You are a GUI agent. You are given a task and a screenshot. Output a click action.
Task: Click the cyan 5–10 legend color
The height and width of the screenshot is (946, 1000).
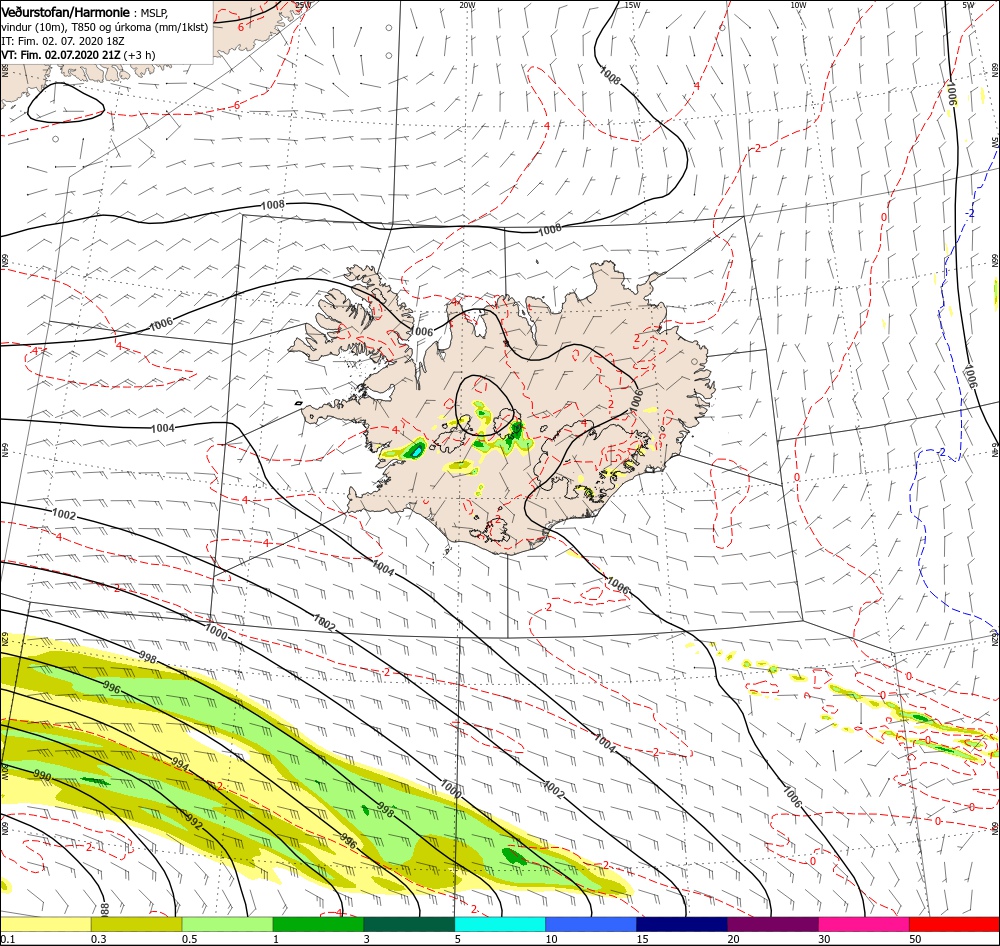pyautogui.click(x=500, y=924)
